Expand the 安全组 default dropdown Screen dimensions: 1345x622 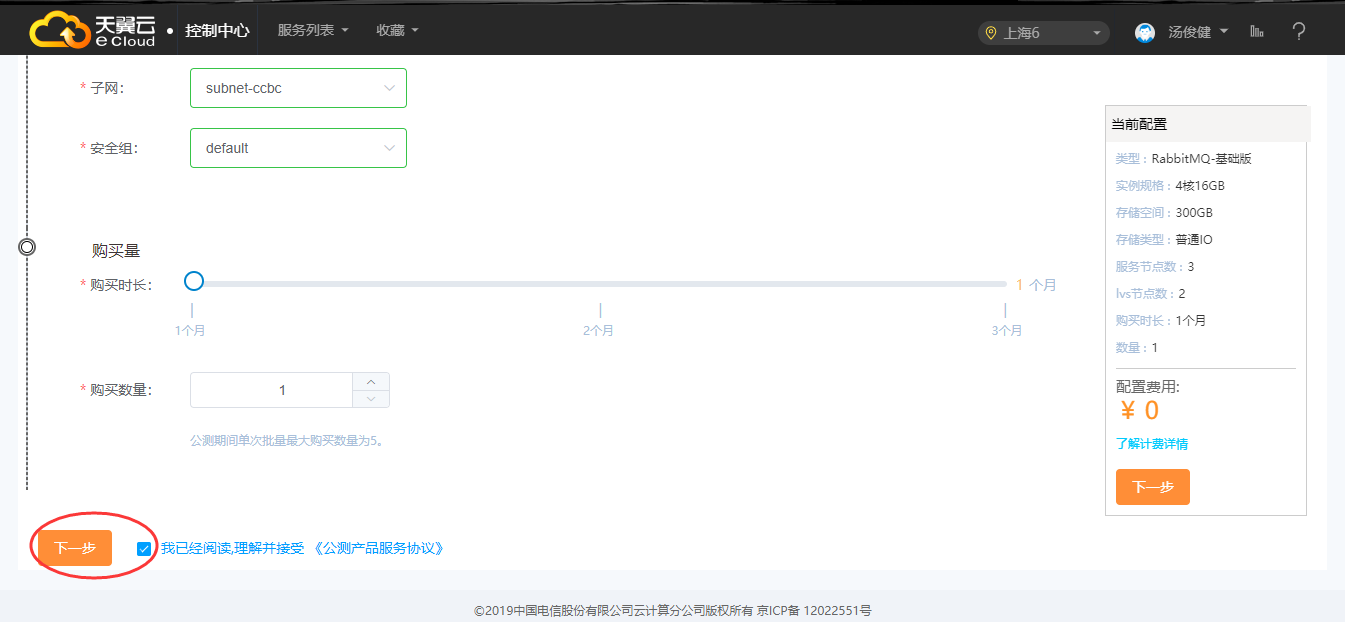(x=298, y=148)
